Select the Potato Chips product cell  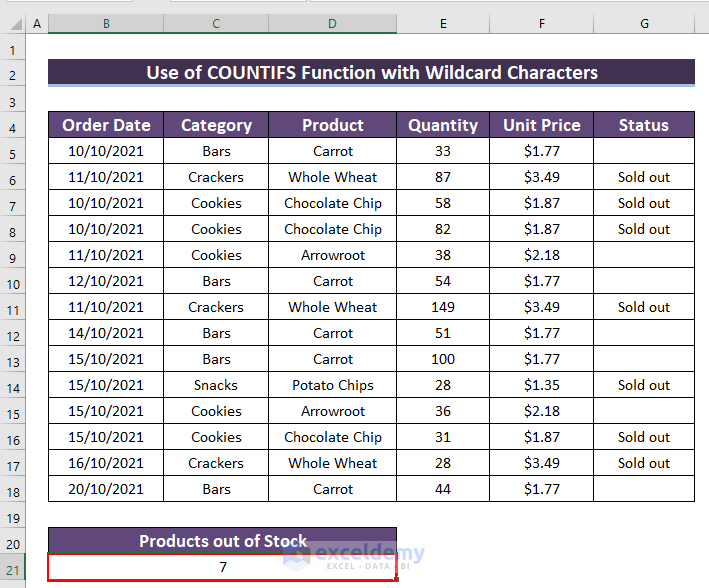pyautogui.click(x=332, y=385)
